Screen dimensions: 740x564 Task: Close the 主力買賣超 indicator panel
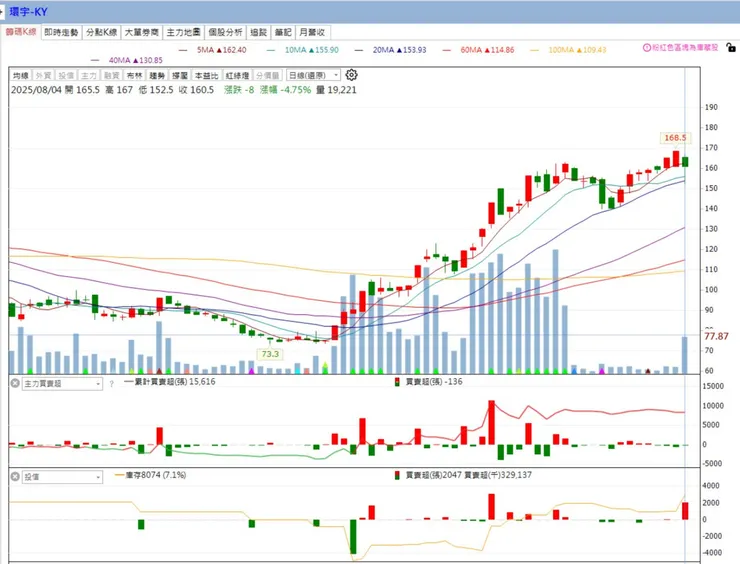[15, 383]
